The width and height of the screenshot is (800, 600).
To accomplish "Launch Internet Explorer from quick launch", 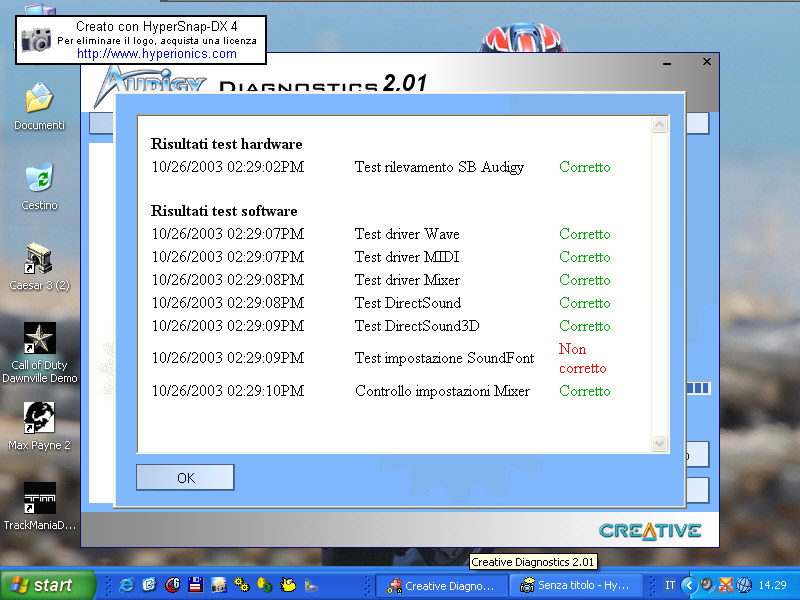I will [126, 585].
